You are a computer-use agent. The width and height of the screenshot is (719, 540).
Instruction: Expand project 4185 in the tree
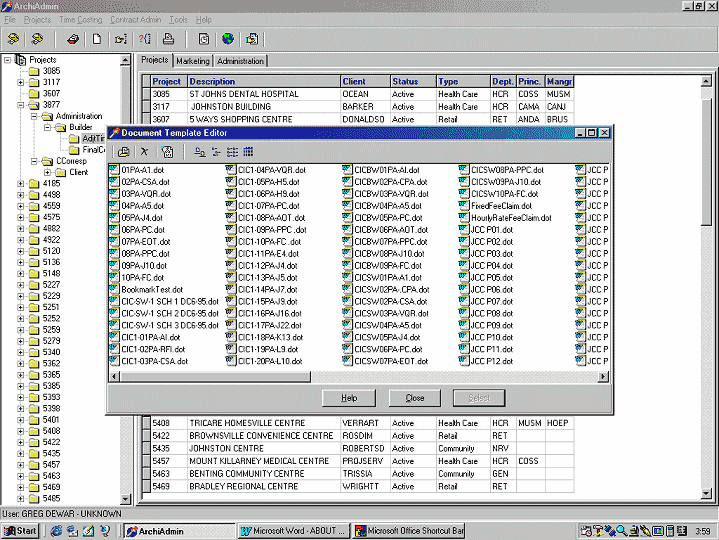(21, 184)
